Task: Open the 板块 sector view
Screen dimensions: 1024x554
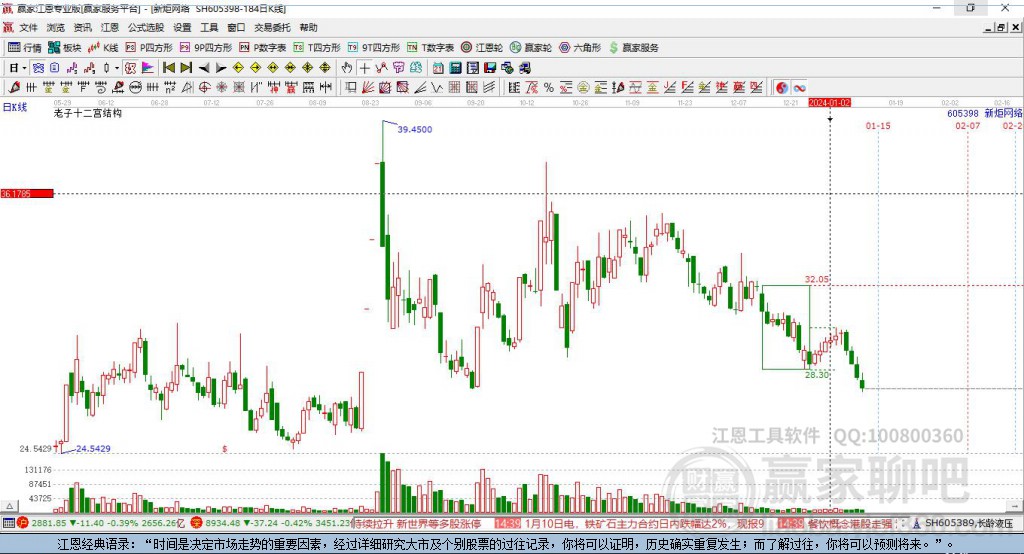Action: pos(64,48)
